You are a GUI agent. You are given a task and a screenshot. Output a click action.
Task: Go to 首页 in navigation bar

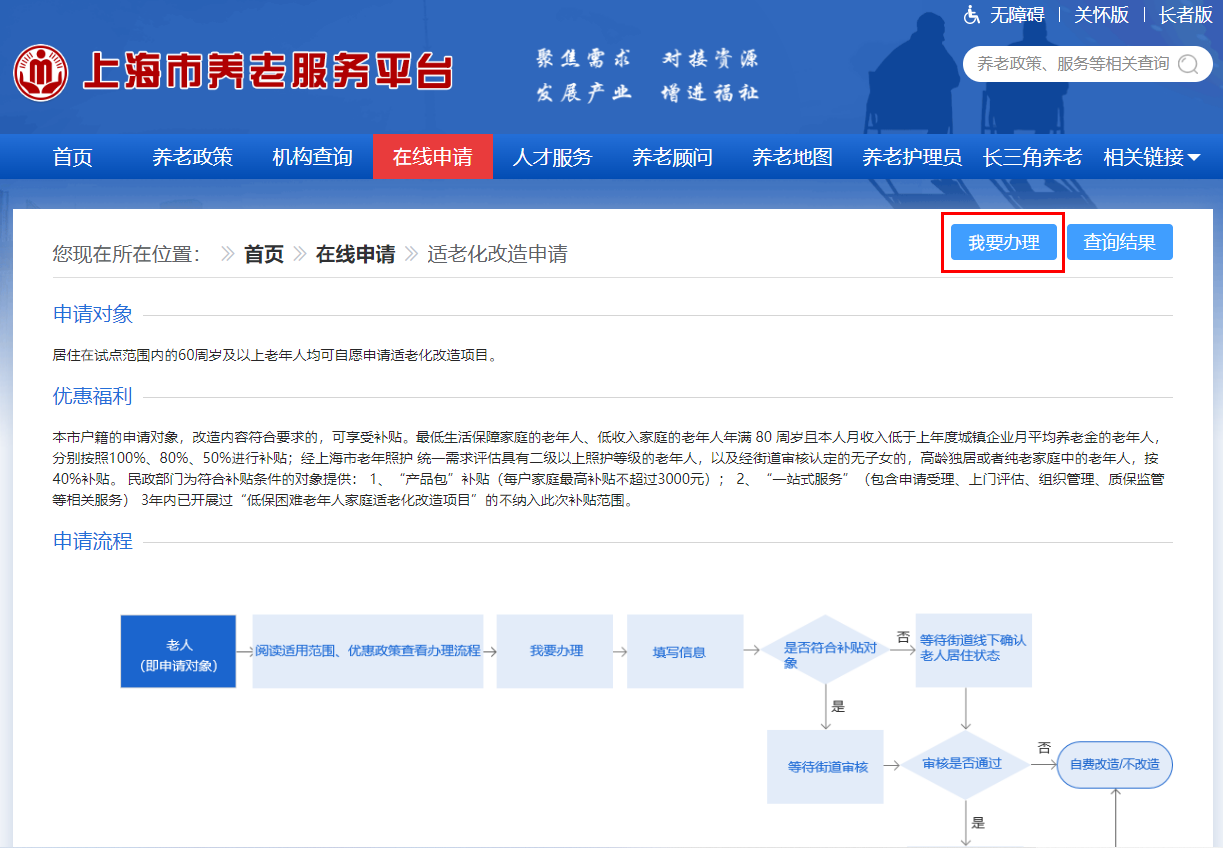click(x=73, y=157)
